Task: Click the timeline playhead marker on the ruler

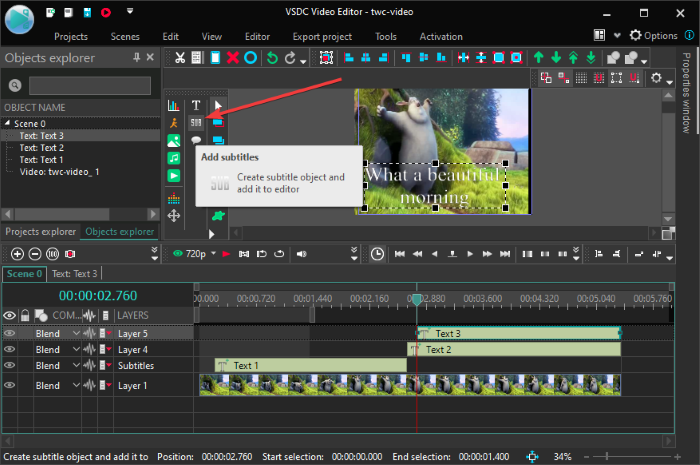Action: pyautogui.click(x=417, y=299)
